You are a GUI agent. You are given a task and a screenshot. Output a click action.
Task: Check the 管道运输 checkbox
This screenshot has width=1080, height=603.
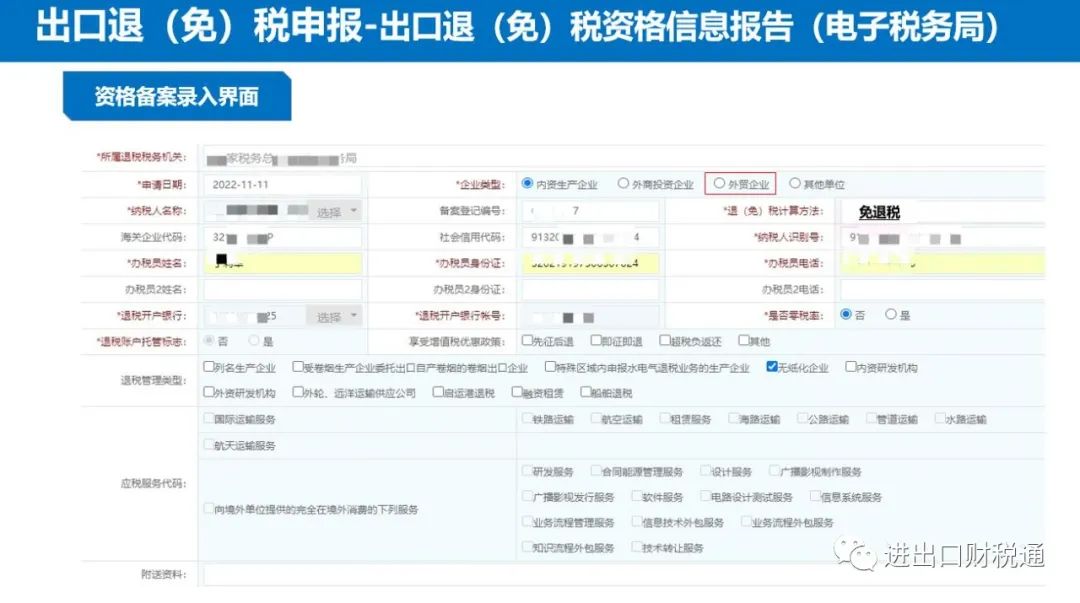coord(871,418)
